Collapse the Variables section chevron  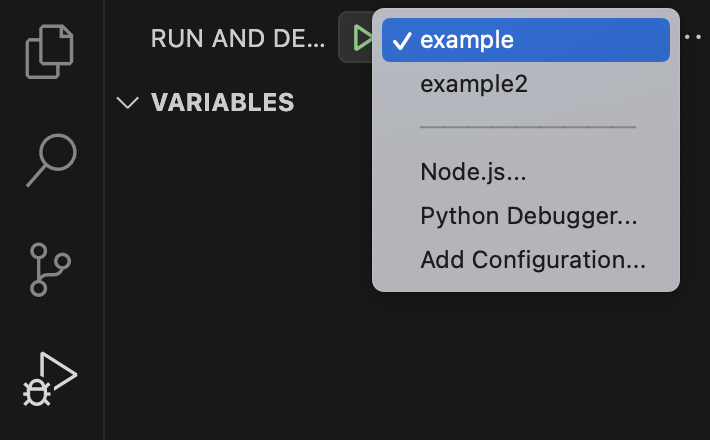tap(127, 102)
